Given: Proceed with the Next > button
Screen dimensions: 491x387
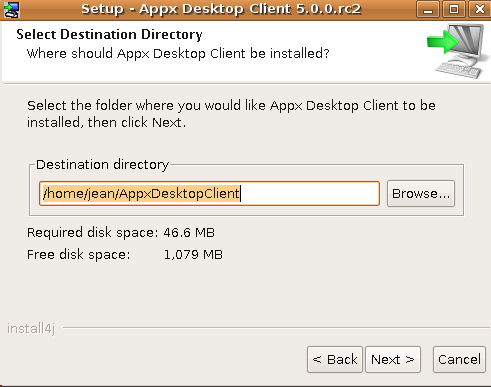Looking at the screenshot, I should tap(393, 359).
